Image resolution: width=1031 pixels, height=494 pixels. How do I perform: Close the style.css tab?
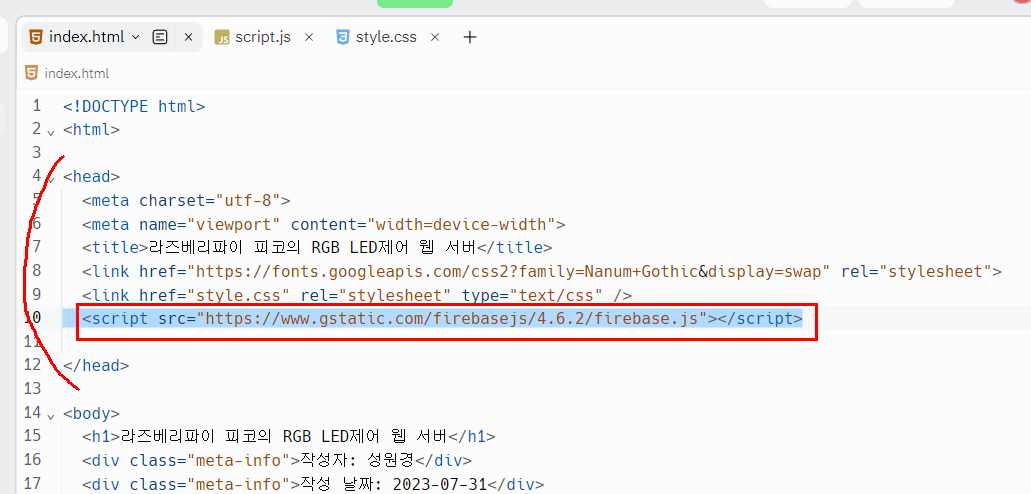(x=435, y=37)
